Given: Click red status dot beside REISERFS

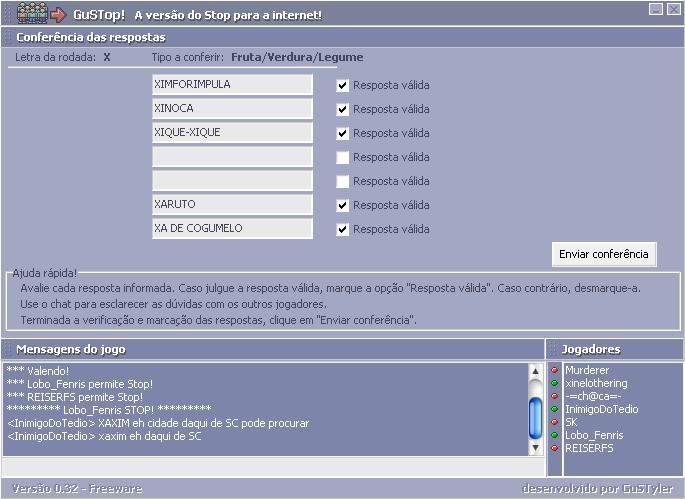Looking at the screenshot, I should (x=554, y=448).
